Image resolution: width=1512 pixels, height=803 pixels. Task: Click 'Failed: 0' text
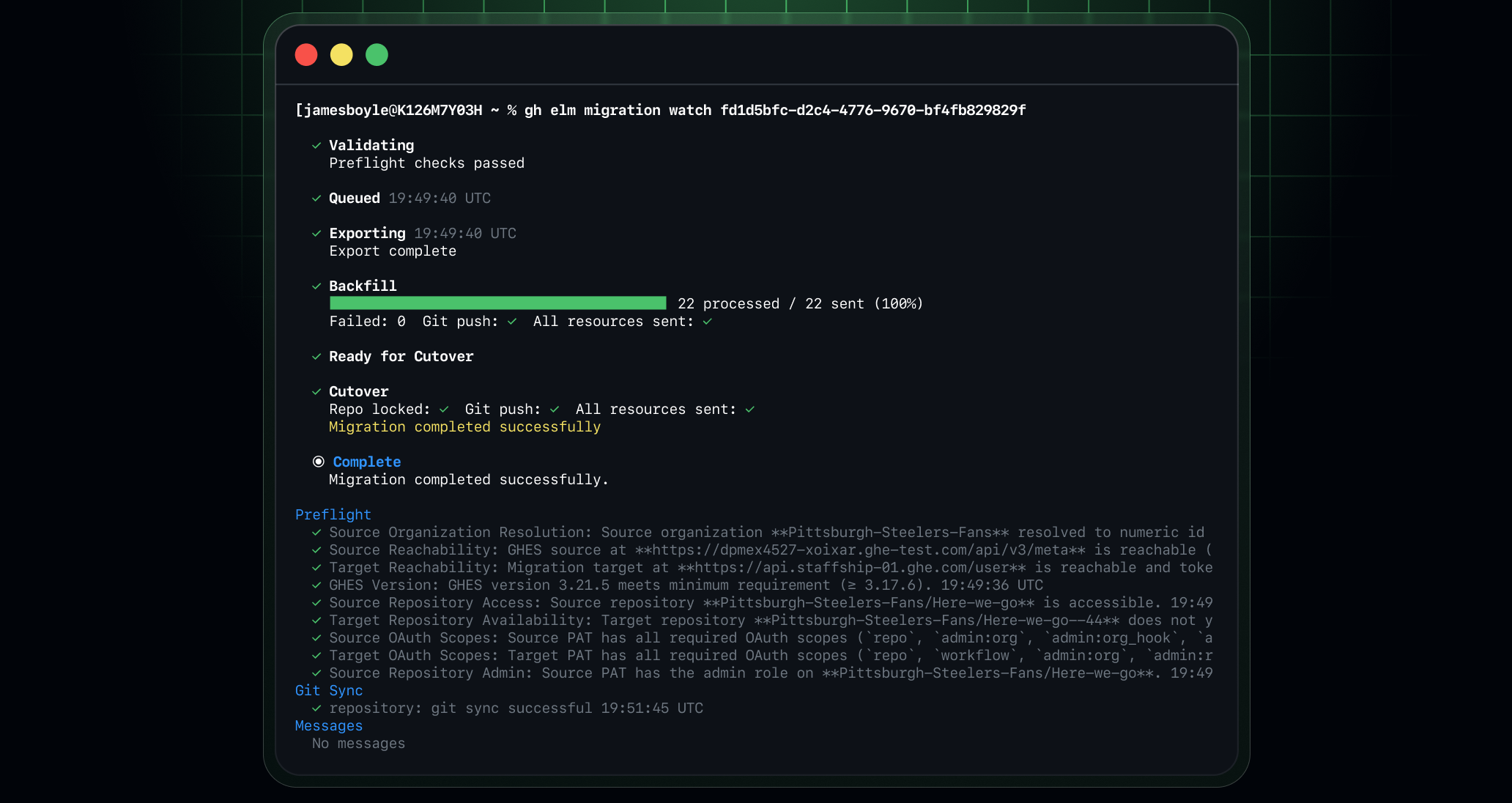(367, 322)
